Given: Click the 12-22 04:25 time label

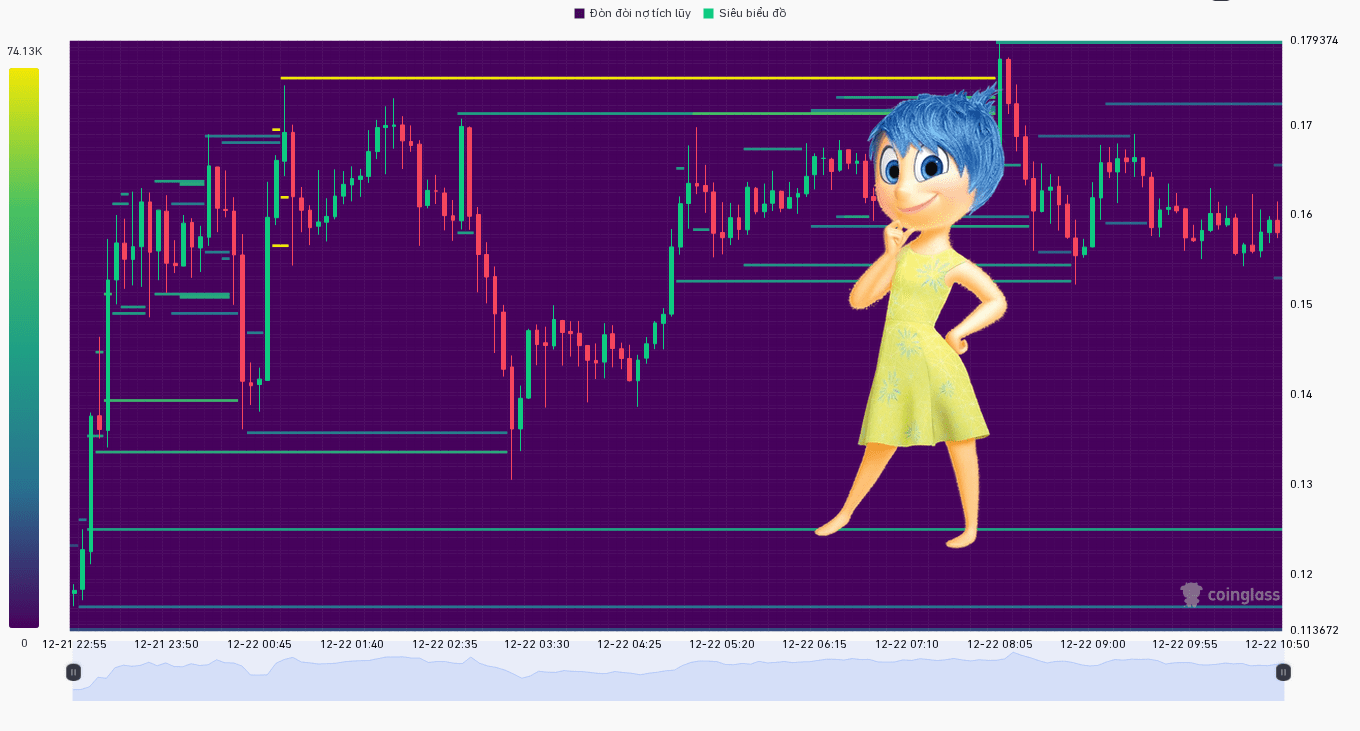Looking at the screenshot, I should [x=629, y=644].
